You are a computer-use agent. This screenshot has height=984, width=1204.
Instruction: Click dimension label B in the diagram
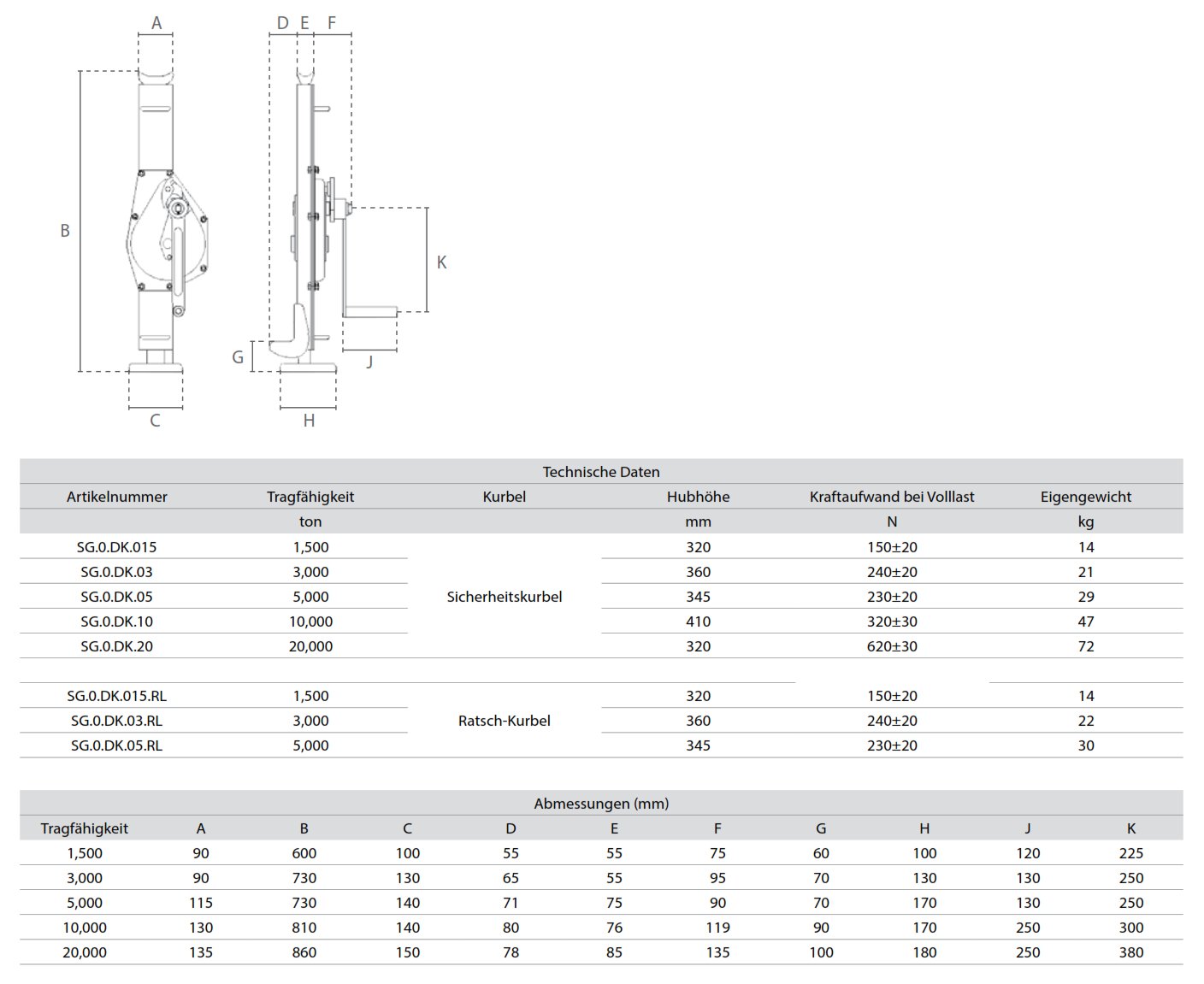65,230
